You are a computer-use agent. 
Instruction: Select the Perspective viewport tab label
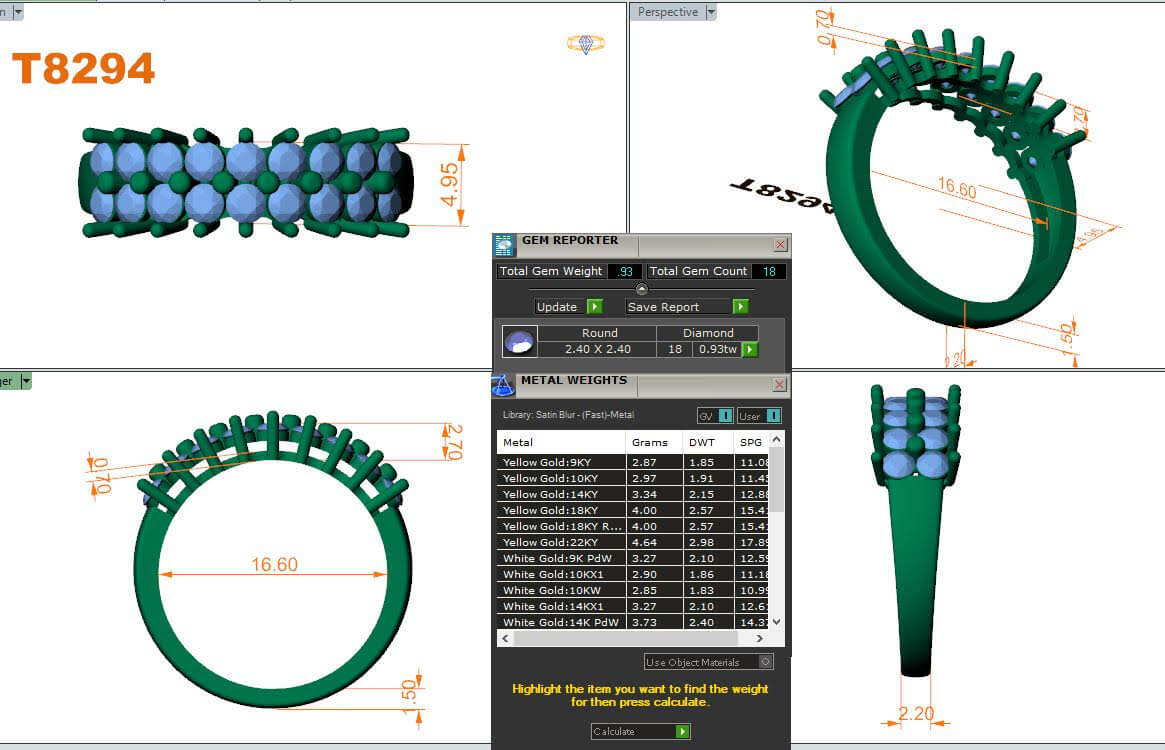(667, 12)
